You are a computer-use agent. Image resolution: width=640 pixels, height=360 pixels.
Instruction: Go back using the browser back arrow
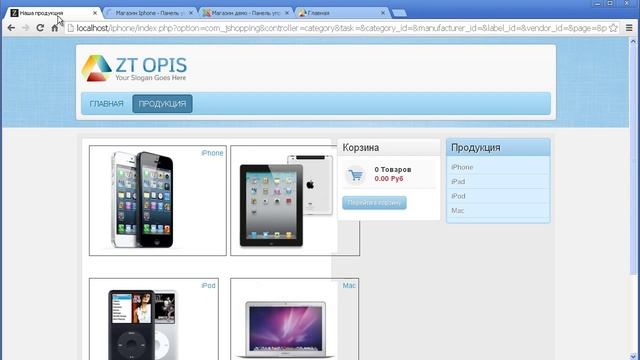(11, 28)
